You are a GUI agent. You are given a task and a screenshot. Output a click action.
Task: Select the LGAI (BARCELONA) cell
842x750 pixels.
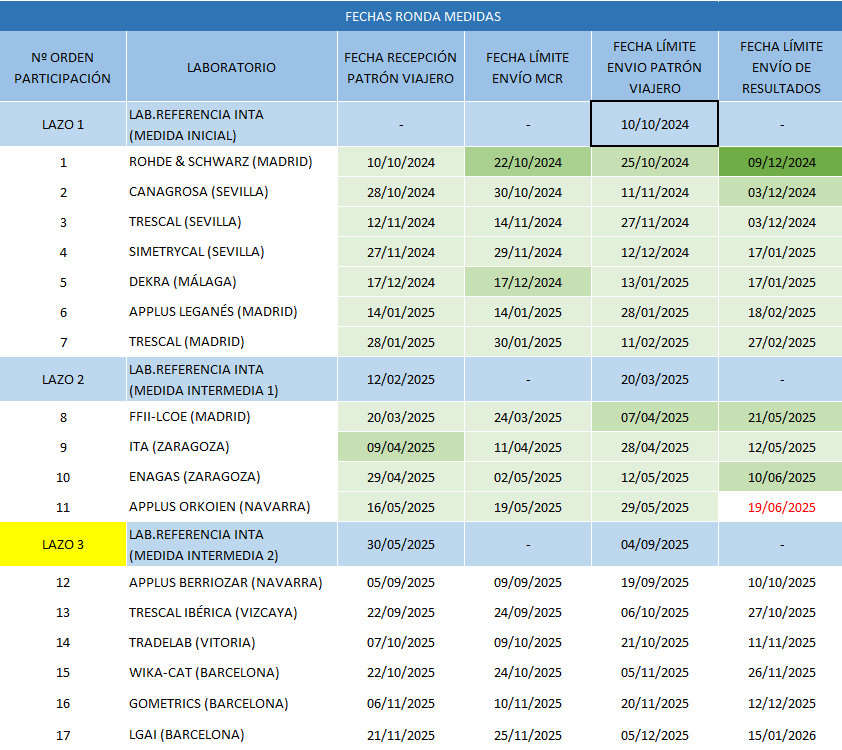point(231,734)
